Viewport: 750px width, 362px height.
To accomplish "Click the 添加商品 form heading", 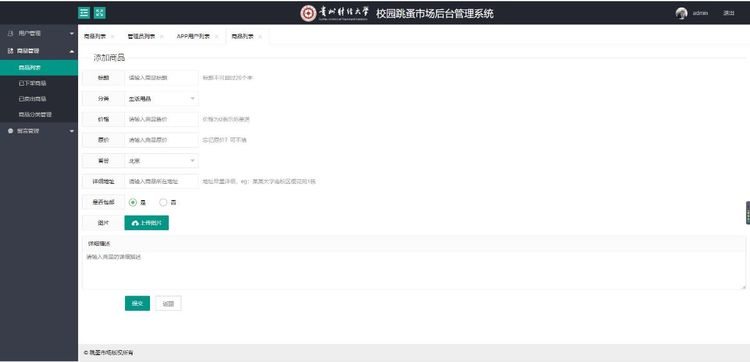I will [109, 58].
